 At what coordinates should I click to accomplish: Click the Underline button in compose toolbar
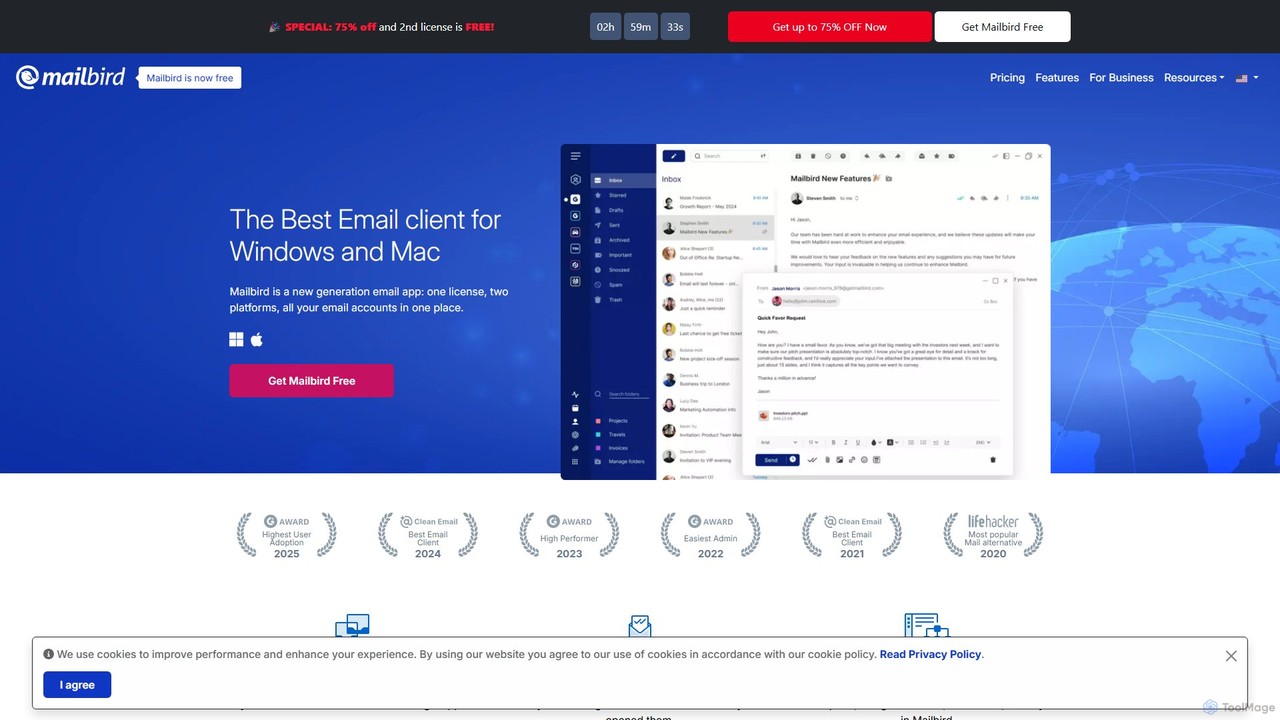point(858,442)
